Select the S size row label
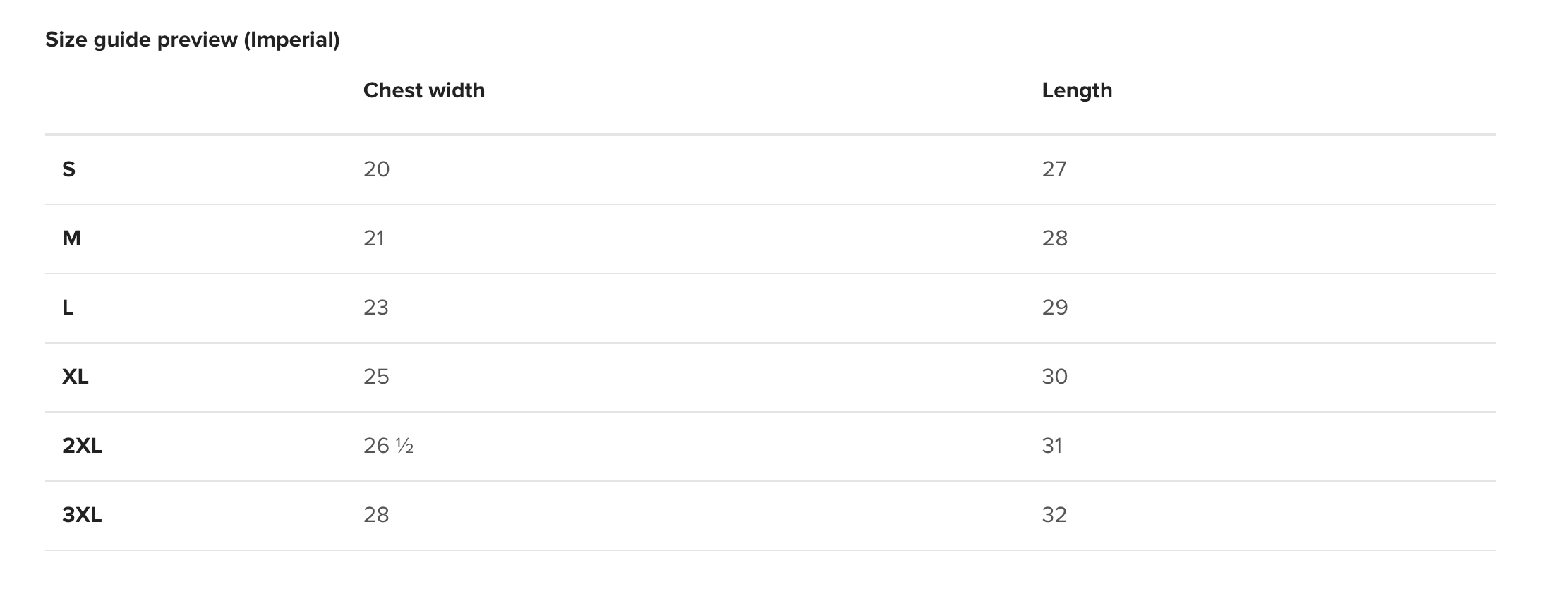Image resolution: width=1568 pixels, height=601 pixels. pyautogui.click(x=68, y=169)
